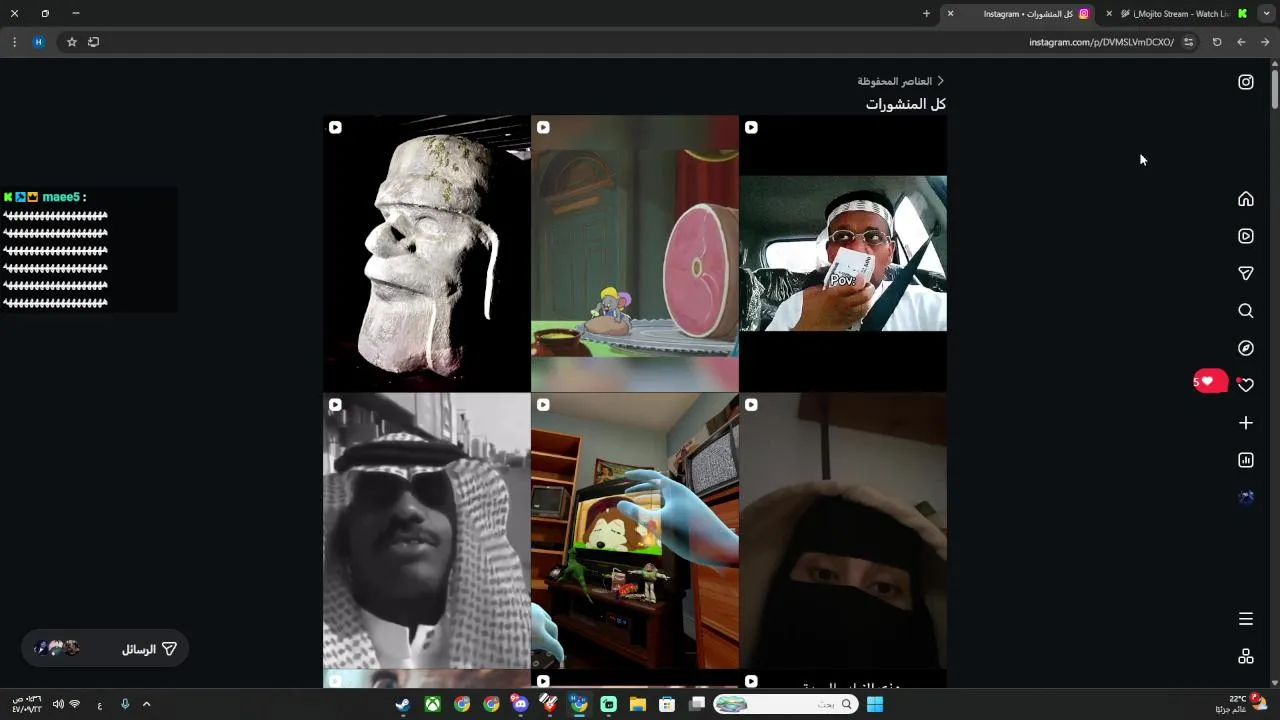Viewport: 1280px width, 720px height.
Task: Open the blue hand holding TV reel
Action: [635, 531]
